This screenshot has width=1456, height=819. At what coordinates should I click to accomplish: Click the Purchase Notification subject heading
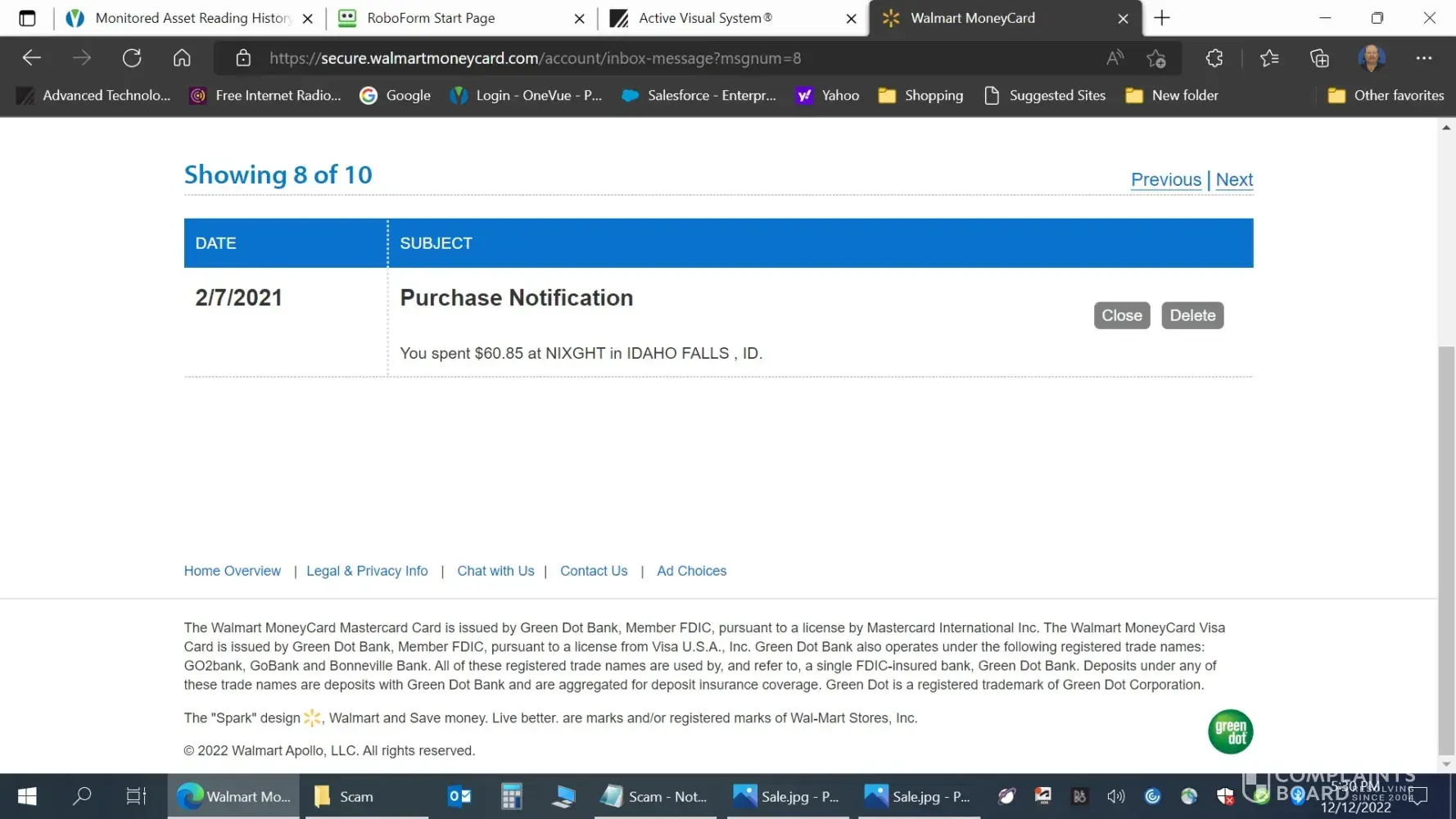[x=517, y=298]
